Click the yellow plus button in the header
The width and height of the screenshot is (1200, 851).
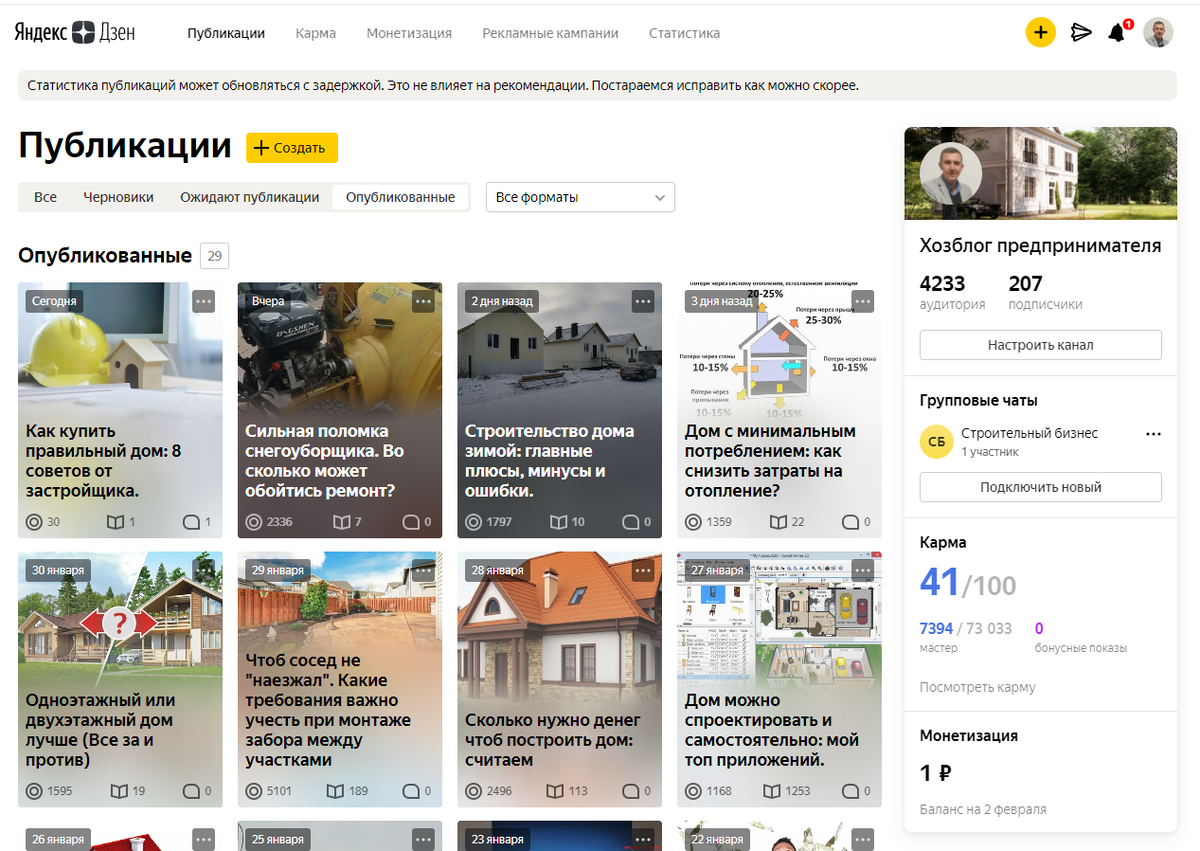[x=1040, y=33]
